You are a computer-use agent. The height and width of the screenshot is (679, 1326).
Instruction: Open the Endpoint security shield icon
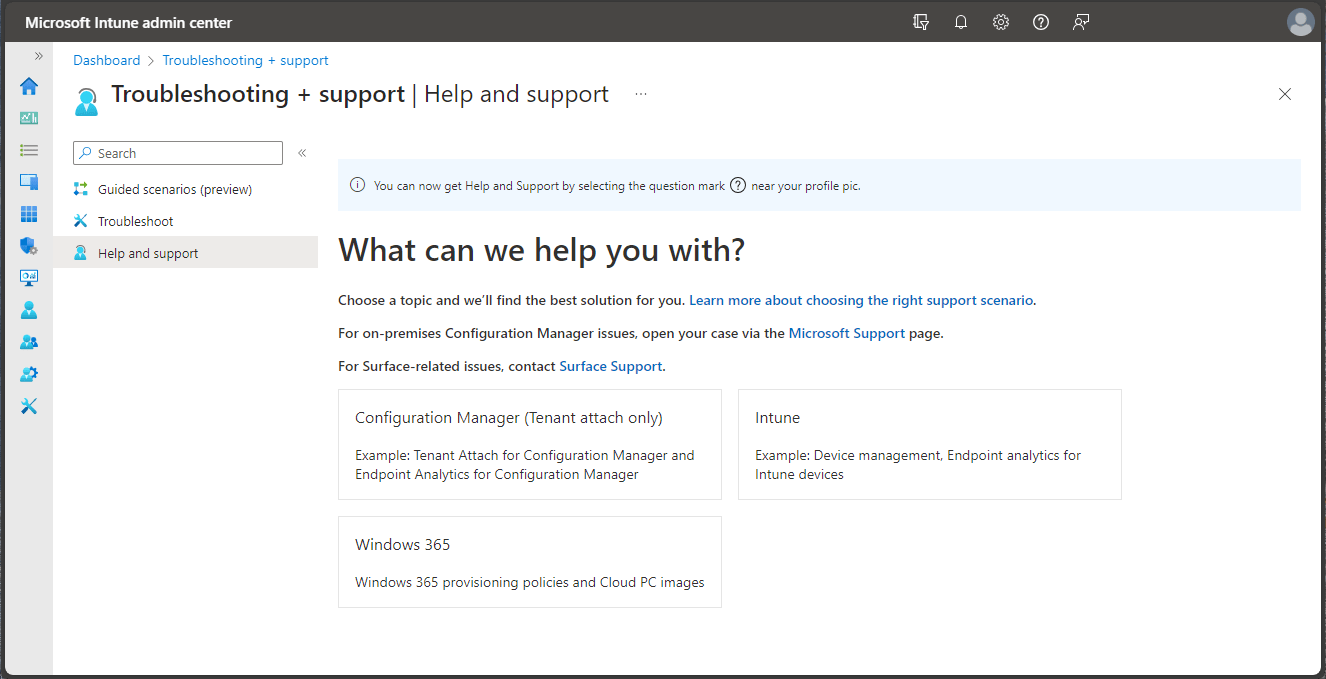pyautogui.click(x=29, y=245)
